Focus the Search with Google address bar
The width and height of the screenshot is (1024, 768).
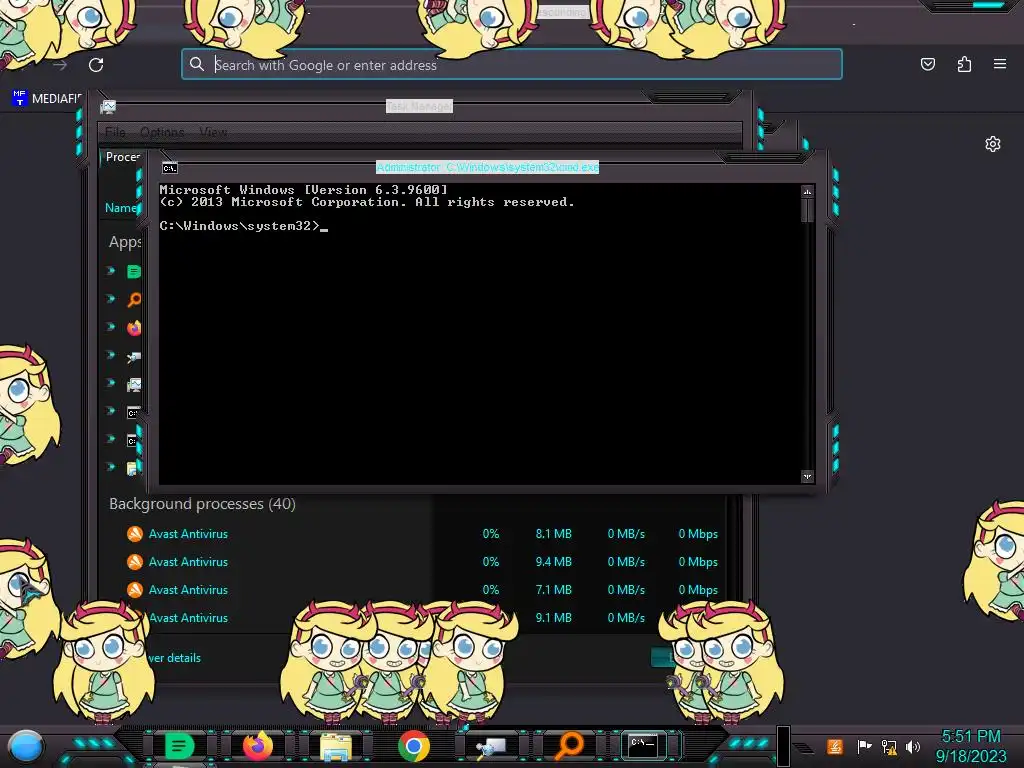pyautogui.click(x=511, y=64)
